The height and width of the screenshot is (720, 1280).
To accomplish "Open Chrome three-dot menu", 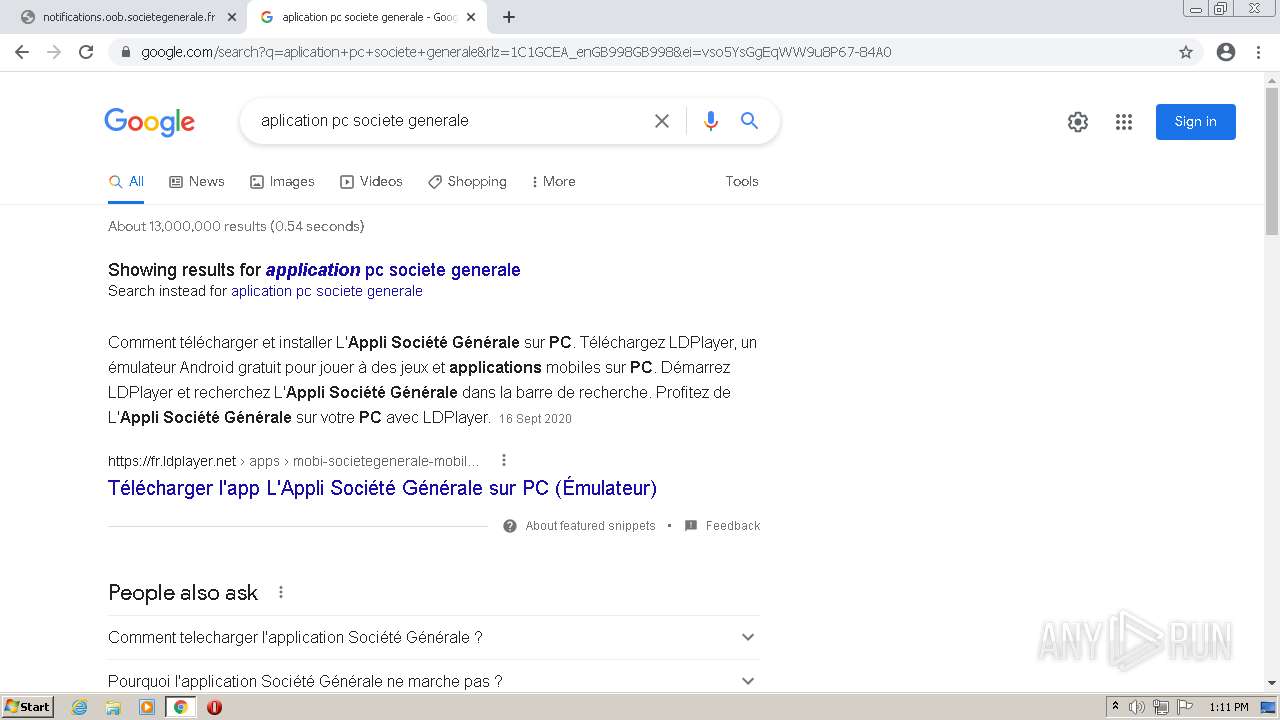I will 1258,52.
